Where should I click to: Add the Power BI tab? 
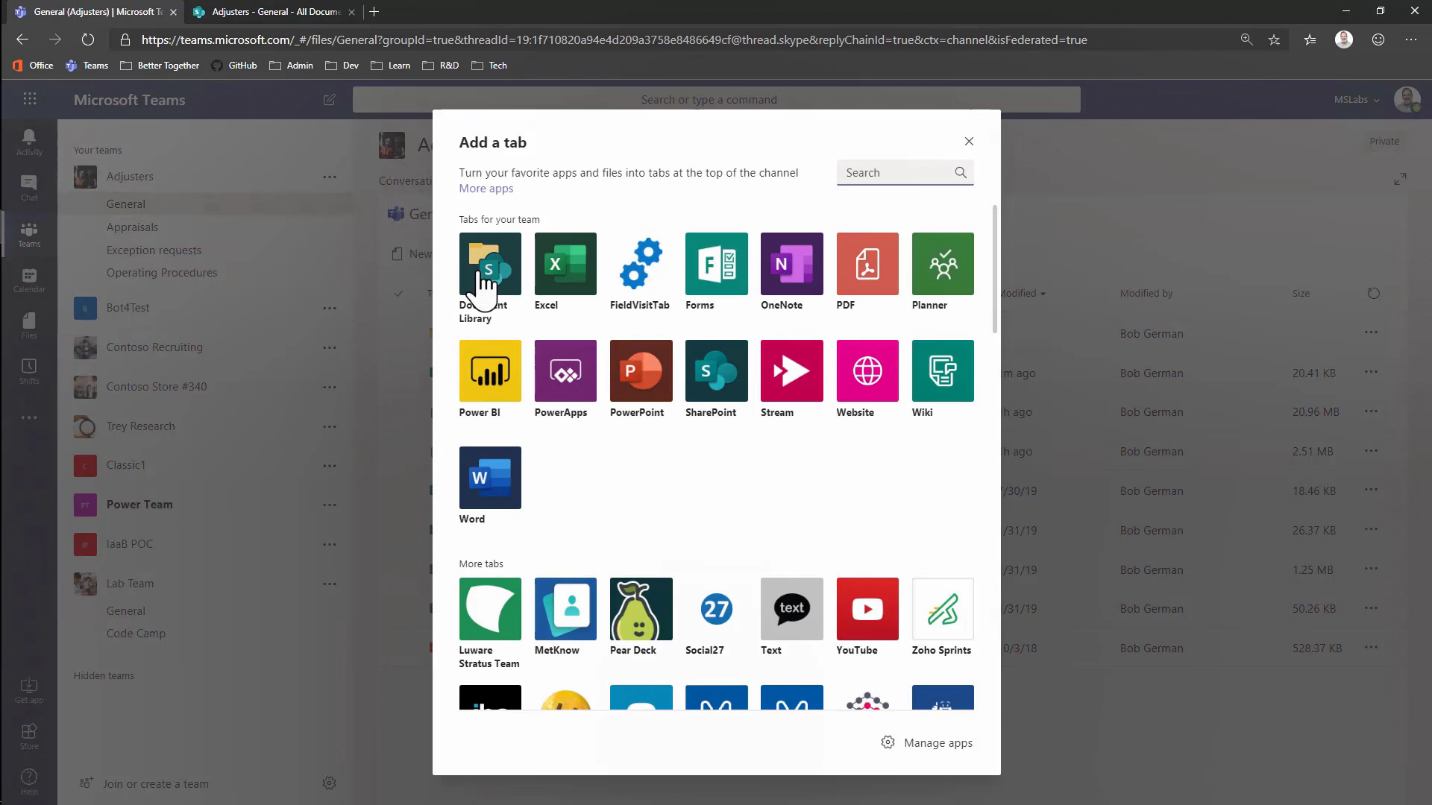point(490,371)
